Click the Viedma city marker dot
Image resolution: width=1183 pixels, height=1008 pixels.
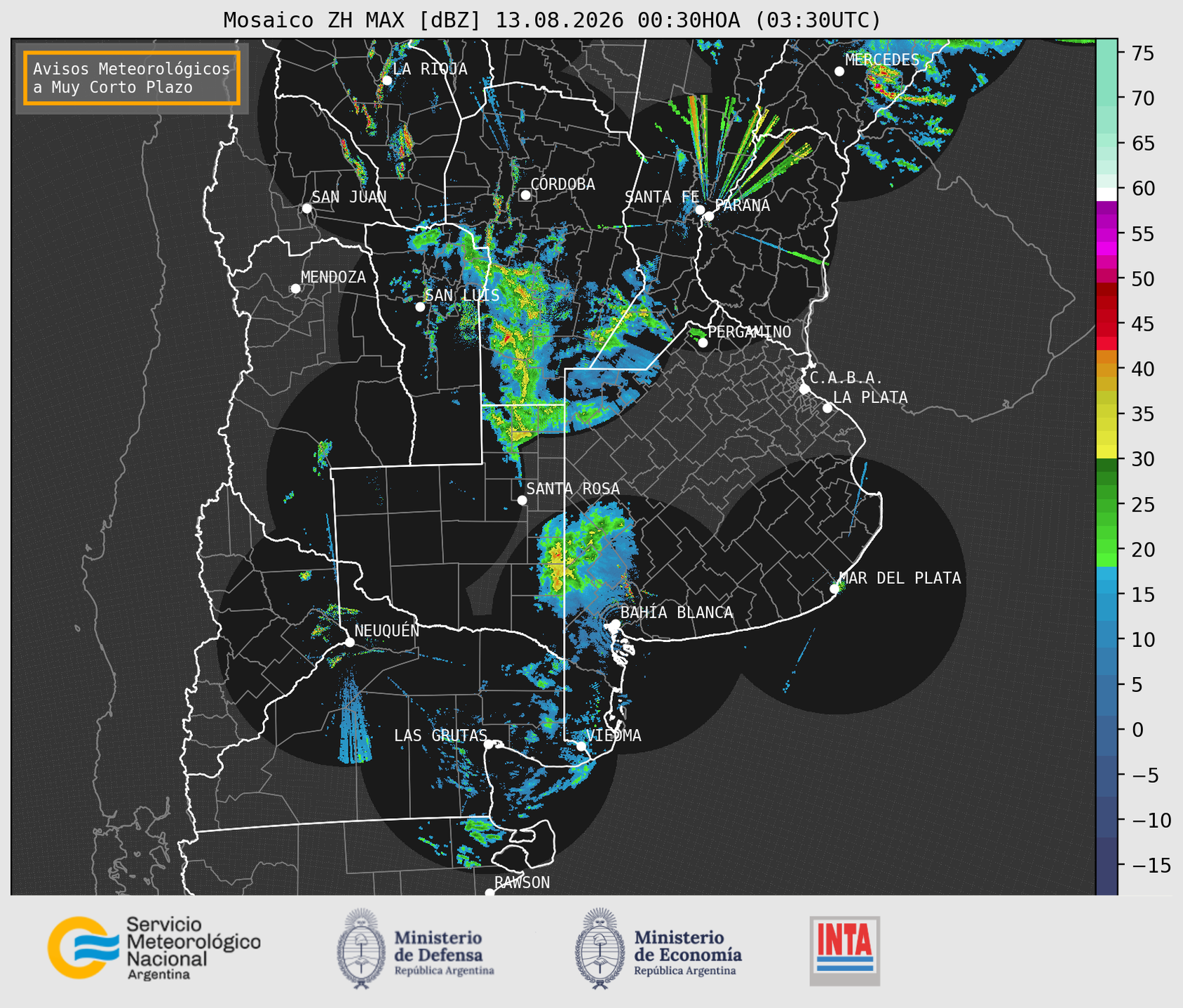pyautogui.click(x=581, y=746)
